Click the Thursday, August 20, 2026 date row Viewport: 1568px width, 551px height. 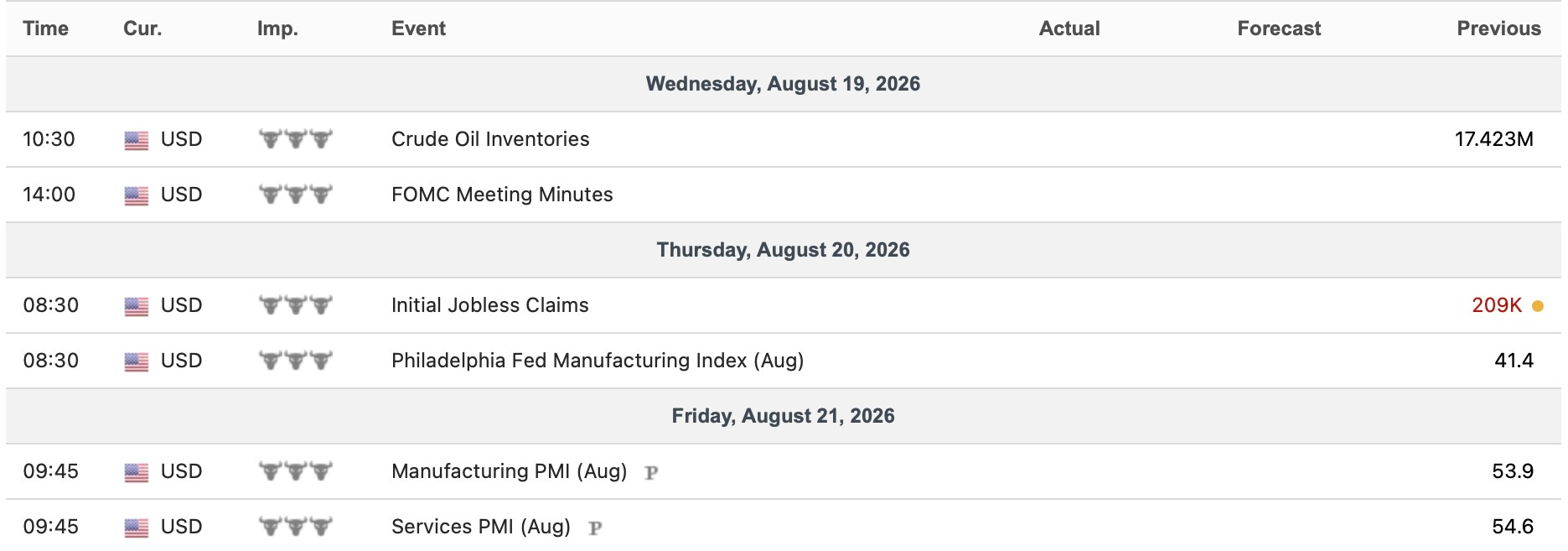point(784,250)
